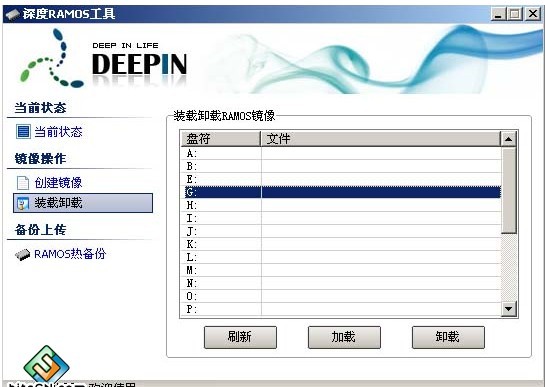Click the 加载 button
The height and width of the screenshot is (387, 545).
[x=344, y=337]
